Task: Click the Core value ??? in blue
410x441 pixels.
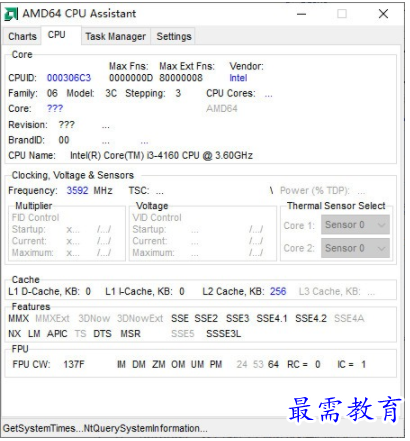Action: pyautogui.click(x=55, y=108)
